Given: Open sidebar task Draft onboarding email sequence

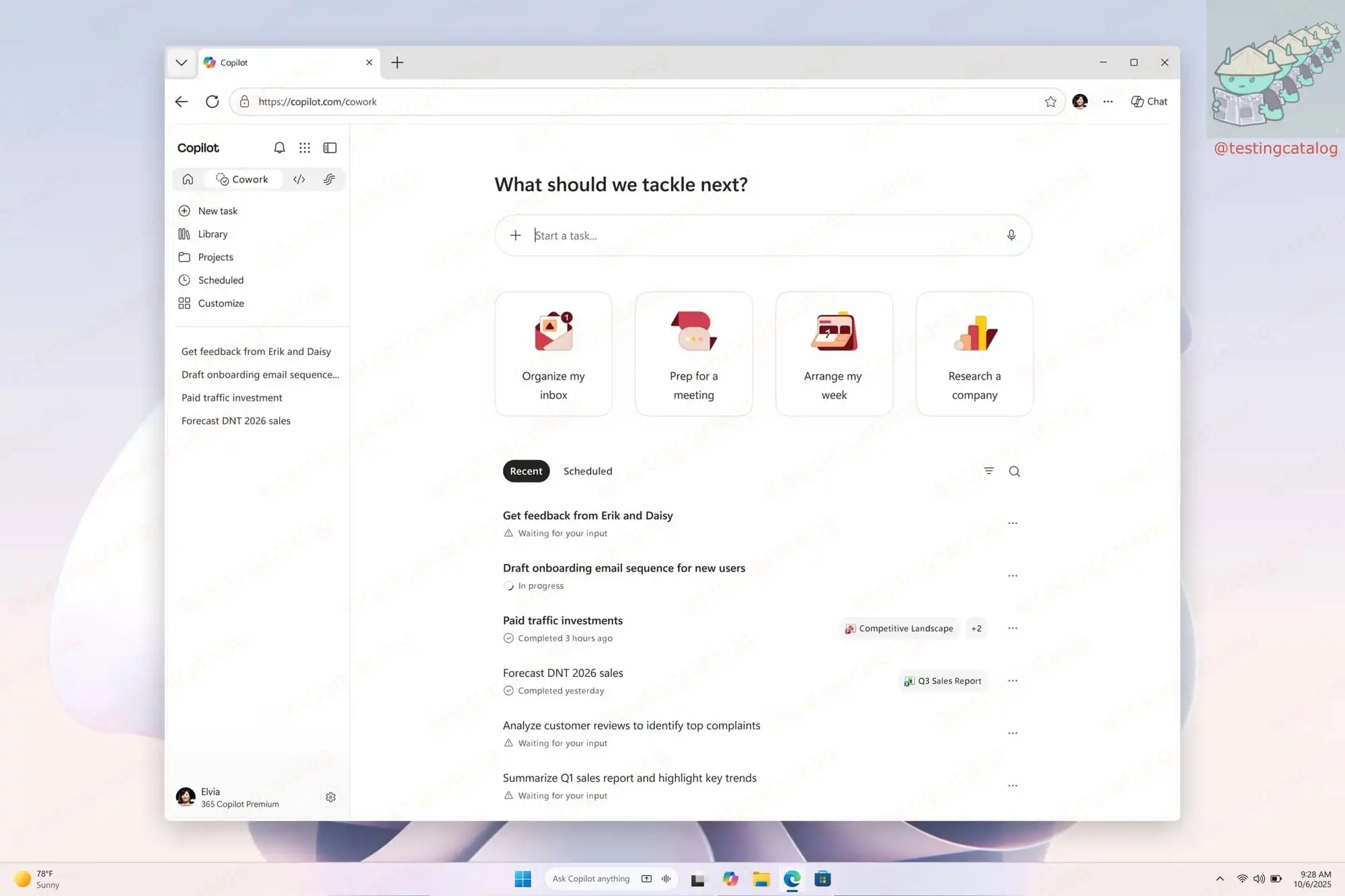Looking at the screenshot, I should pyautogui.click(x=260, y=374).
